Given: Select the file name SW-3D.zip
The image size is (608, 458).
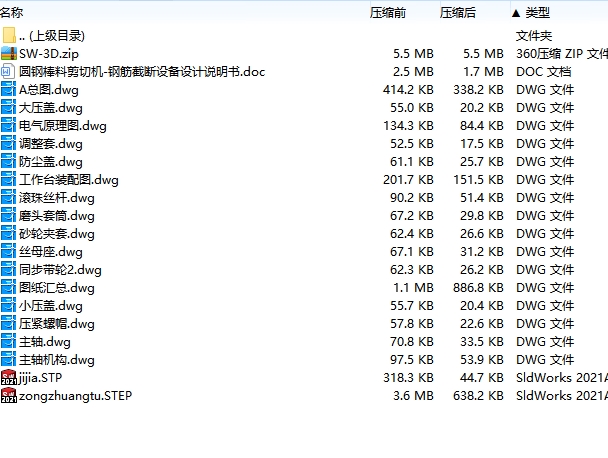Looking at the screenshot, I should [49, 54].
